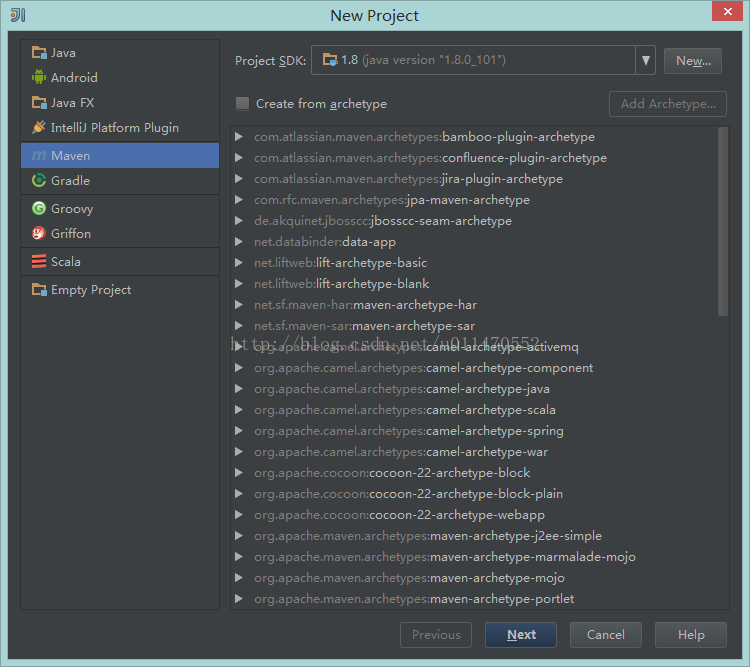750x667 pixels.
Task: Select cocoon-22-archetype-block row text
Action: pyautogui.click(x=392, y=473)
